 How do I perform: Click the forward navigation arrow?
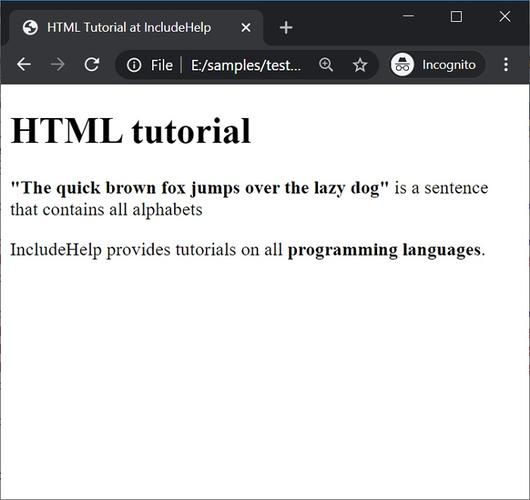pyautogui.click(x=57, y=65)
